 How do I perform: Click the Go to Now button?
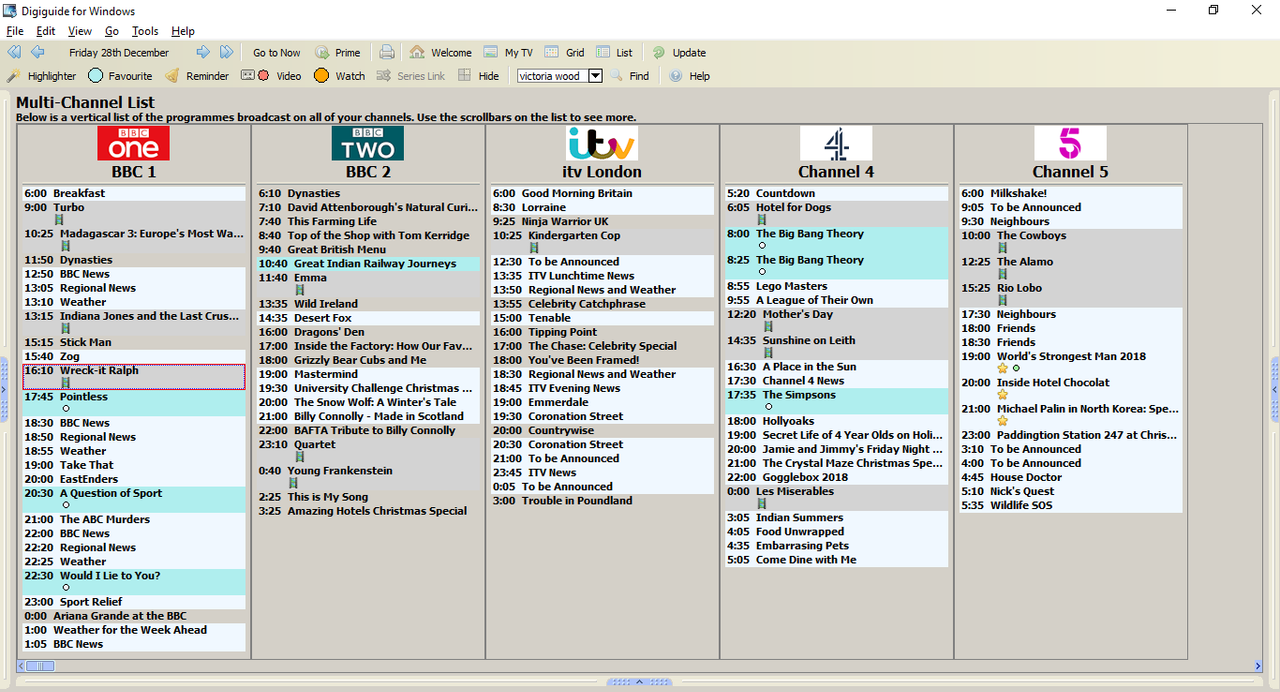[x=276, y=53]
